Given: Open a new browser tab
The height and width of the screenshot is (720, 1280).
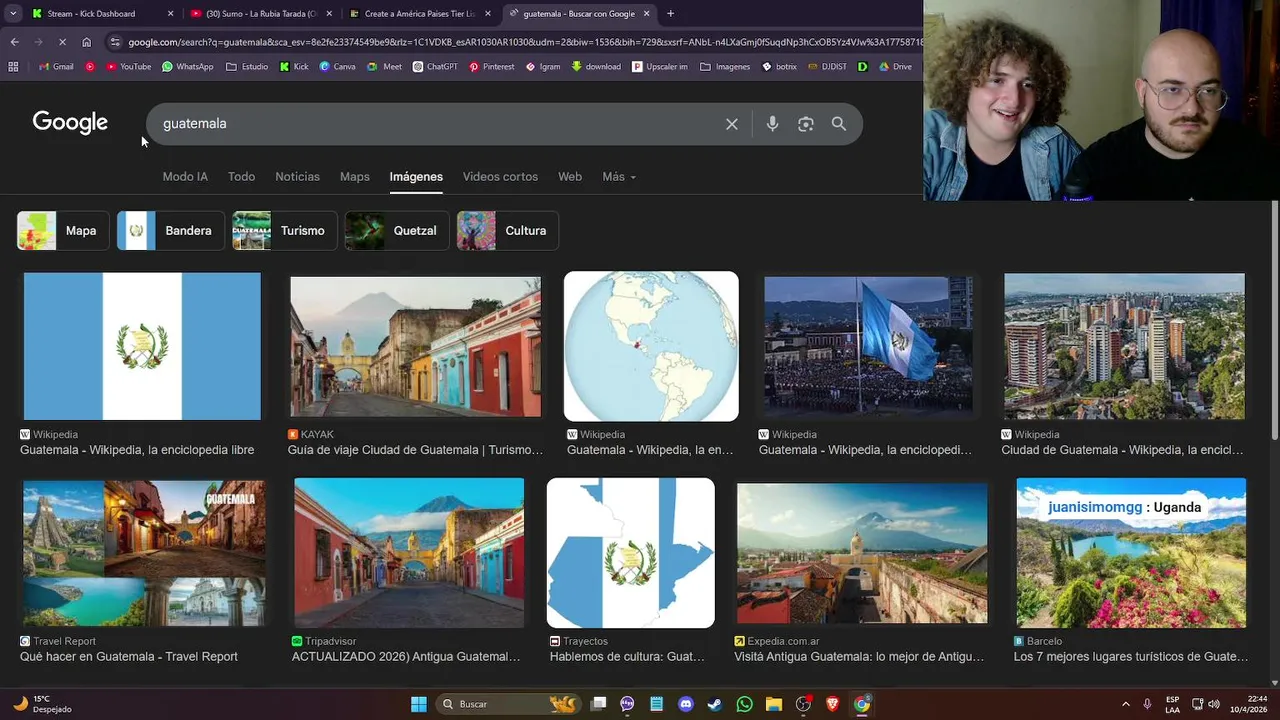Looking at the screenshot, I should pyautogui.click(x=670, y=14).
